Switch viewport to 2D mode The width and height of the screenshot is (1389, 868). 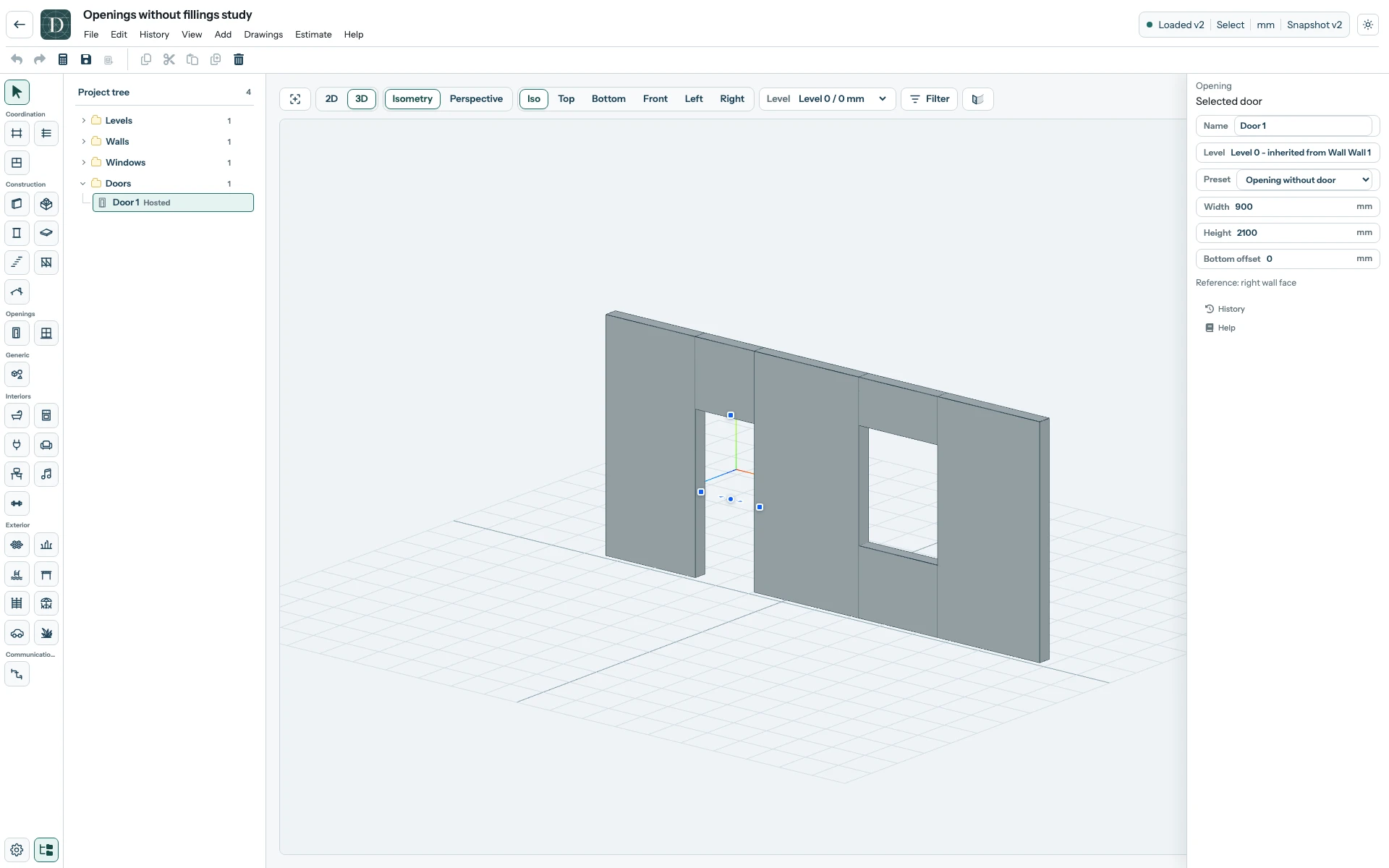(331, 99)
